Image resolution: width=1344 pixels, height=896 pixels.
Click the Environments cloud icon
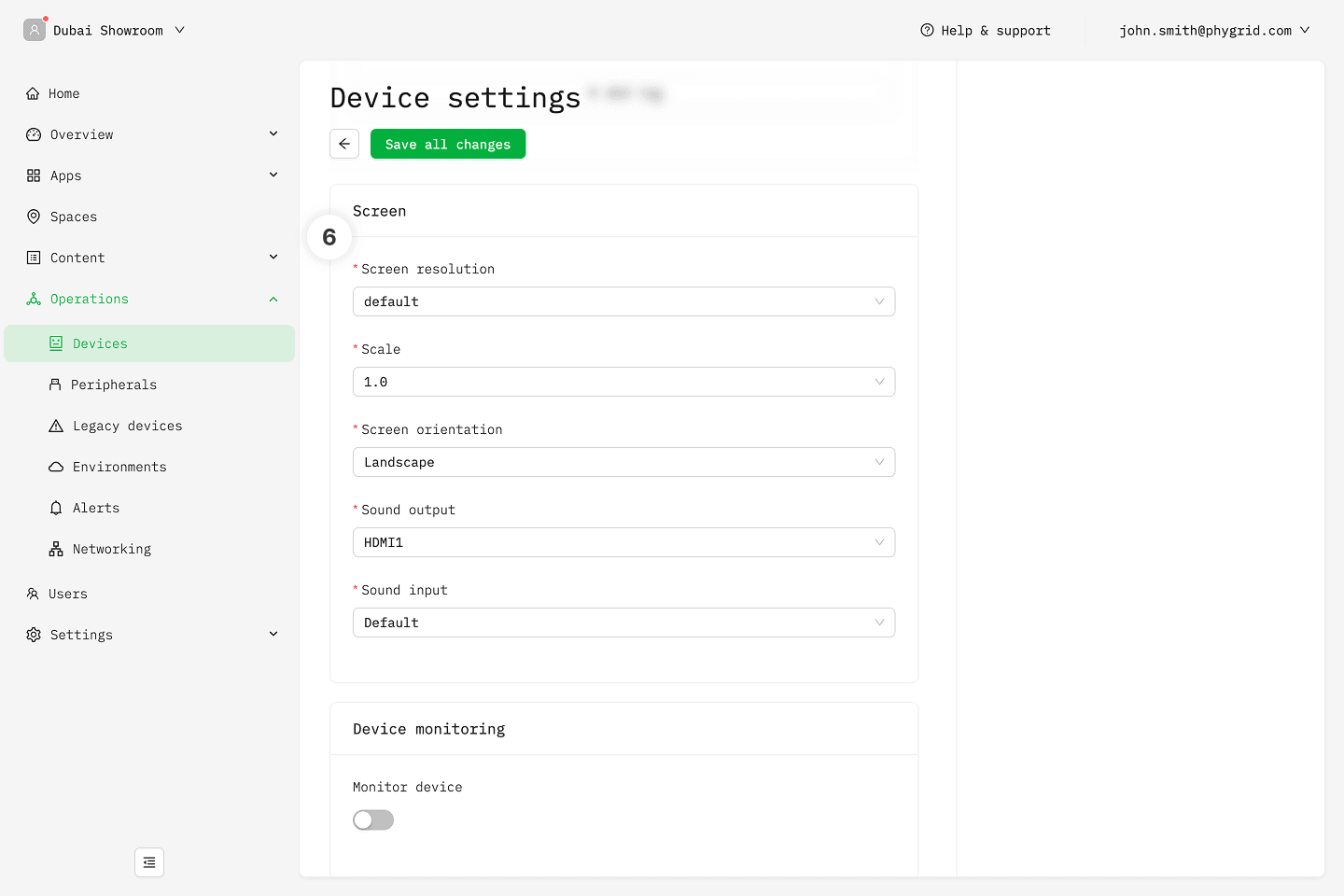56,467
